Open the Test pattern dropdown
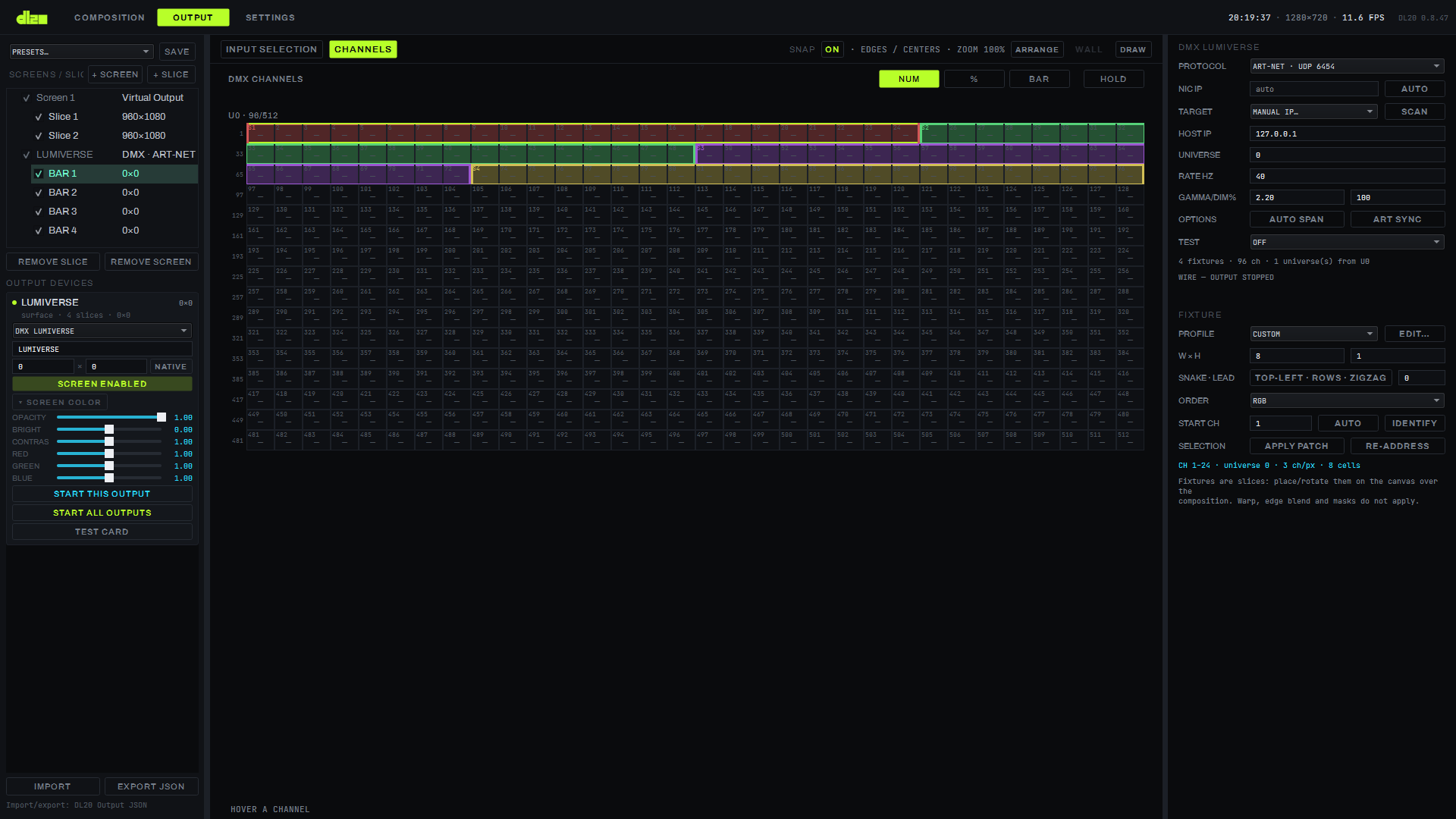Viewport: 1456px width, 819px height. (x=1347, y=242)
